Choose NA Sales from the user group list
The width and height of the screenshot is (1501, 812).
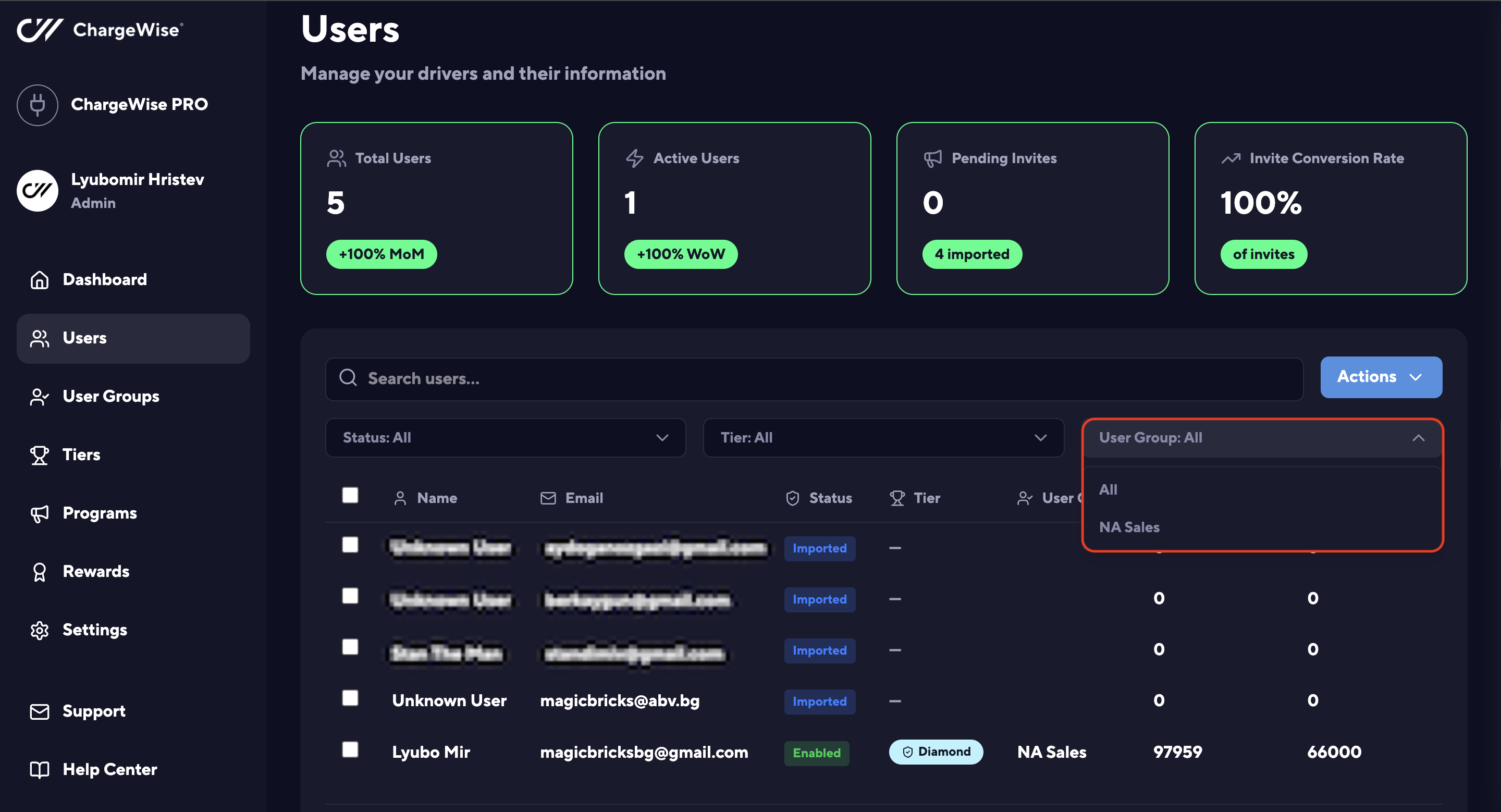[1129, 527]
